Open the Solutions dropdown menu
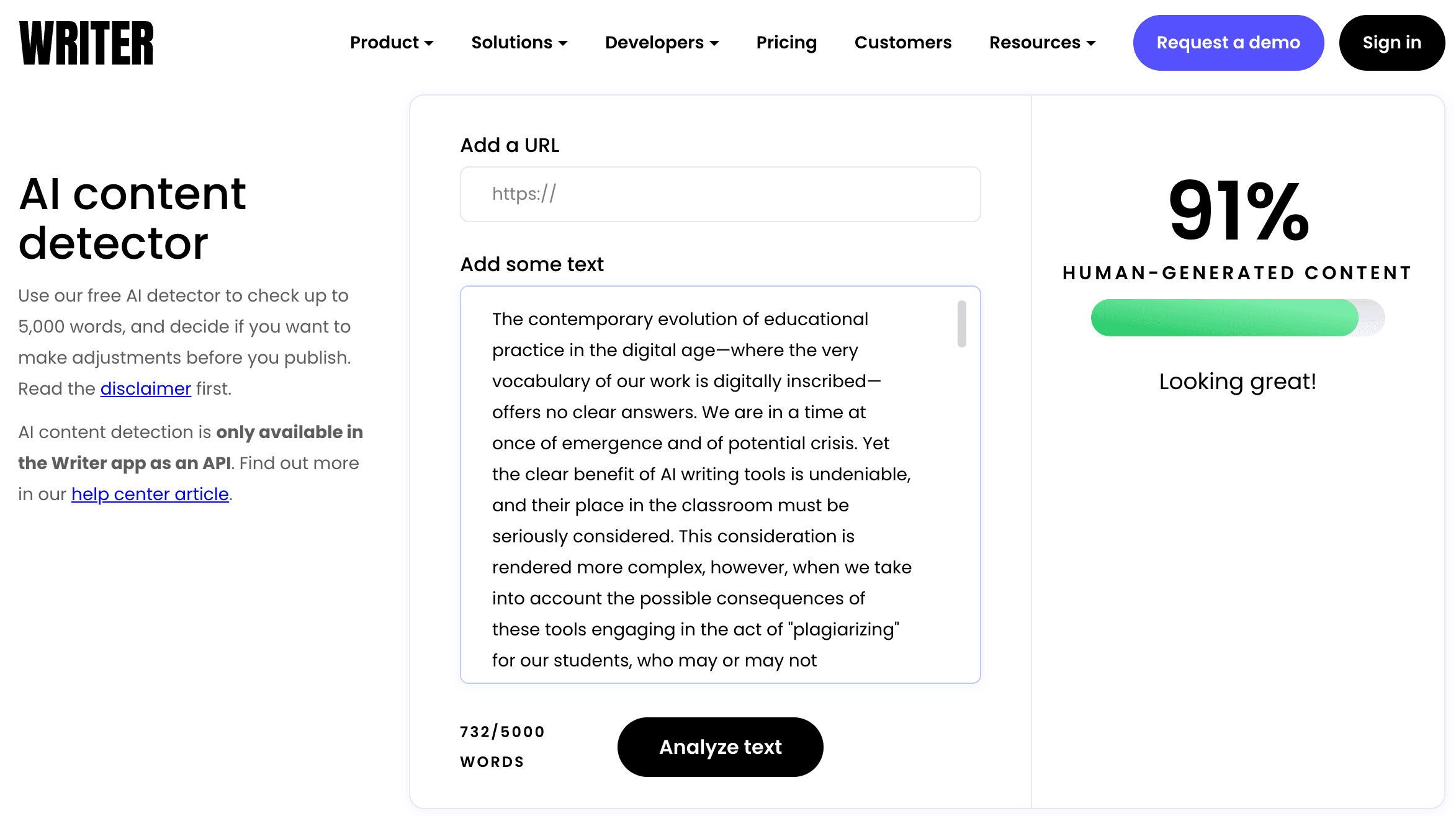The height and width of the screenshot is (816, 1456). [519, 42]
